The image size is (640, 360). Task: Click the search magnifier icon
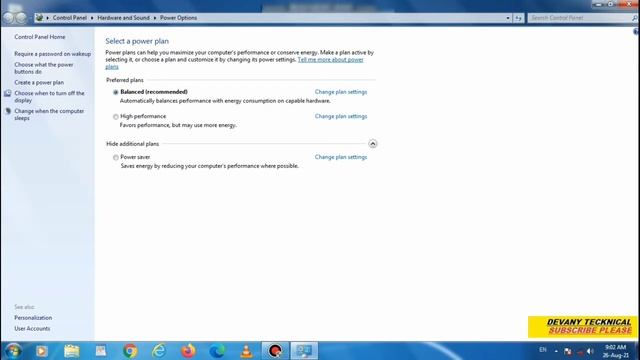(x=635, y=18)
